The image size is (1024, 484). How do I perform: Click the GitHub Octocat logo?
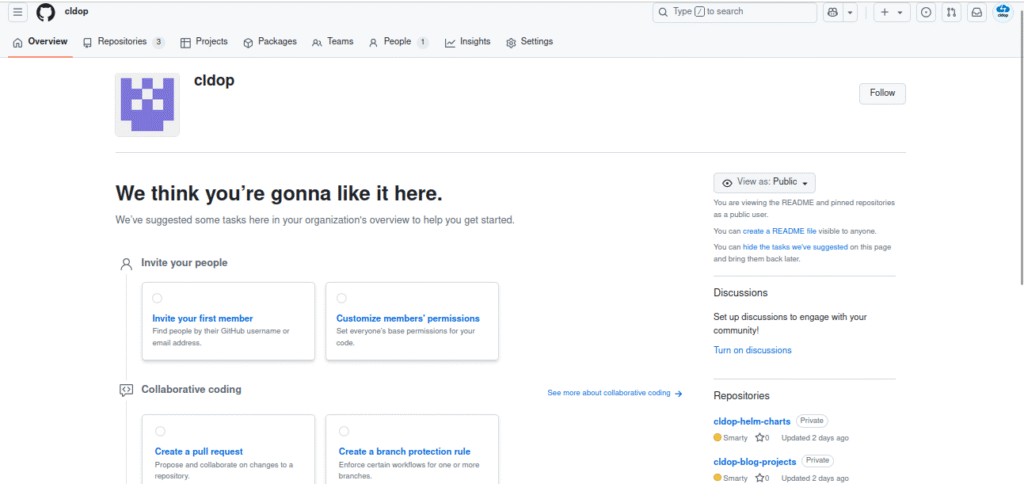[x=46, y=12]
